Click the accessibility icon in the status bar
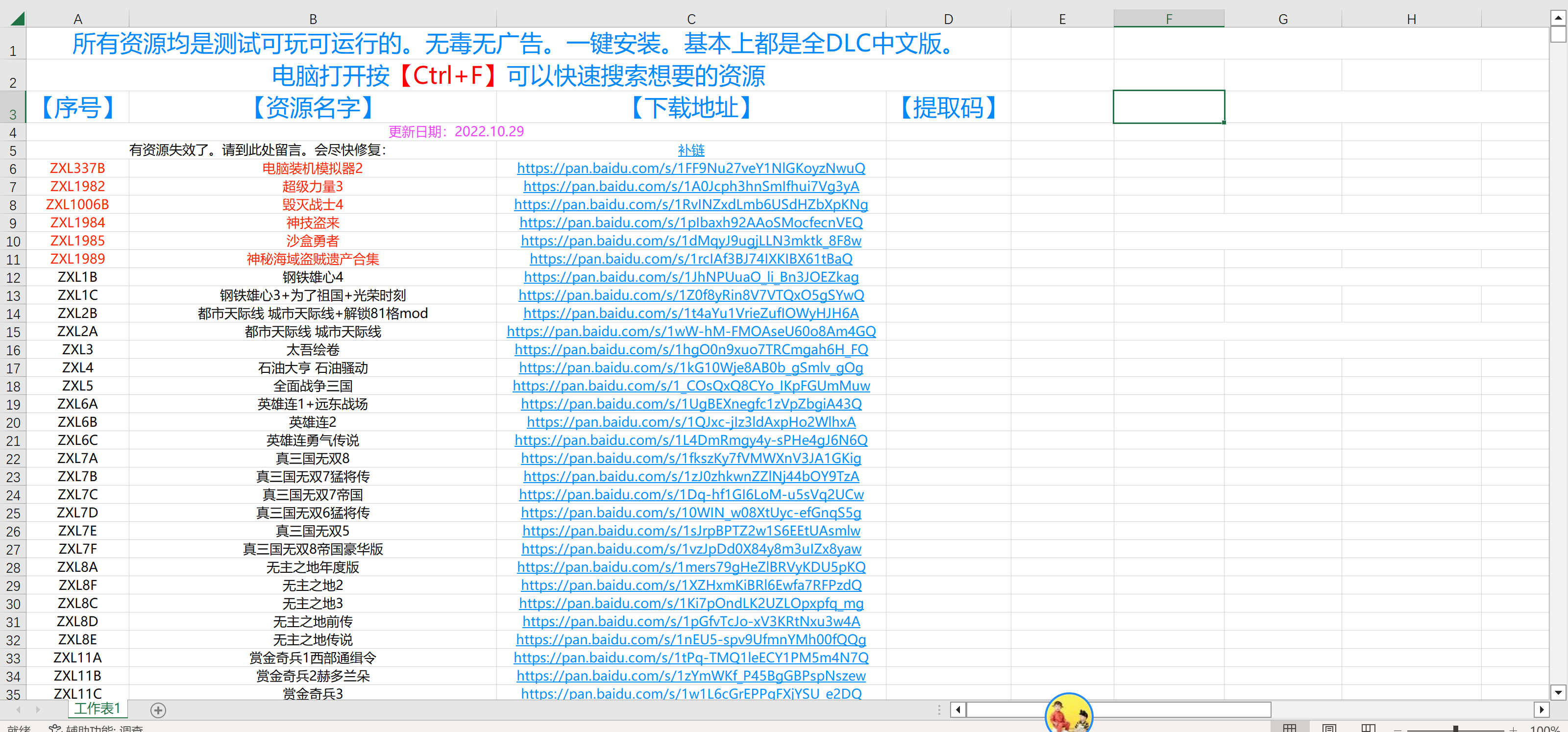This screenshot has height=732, width=1568. tap(55, 729)
